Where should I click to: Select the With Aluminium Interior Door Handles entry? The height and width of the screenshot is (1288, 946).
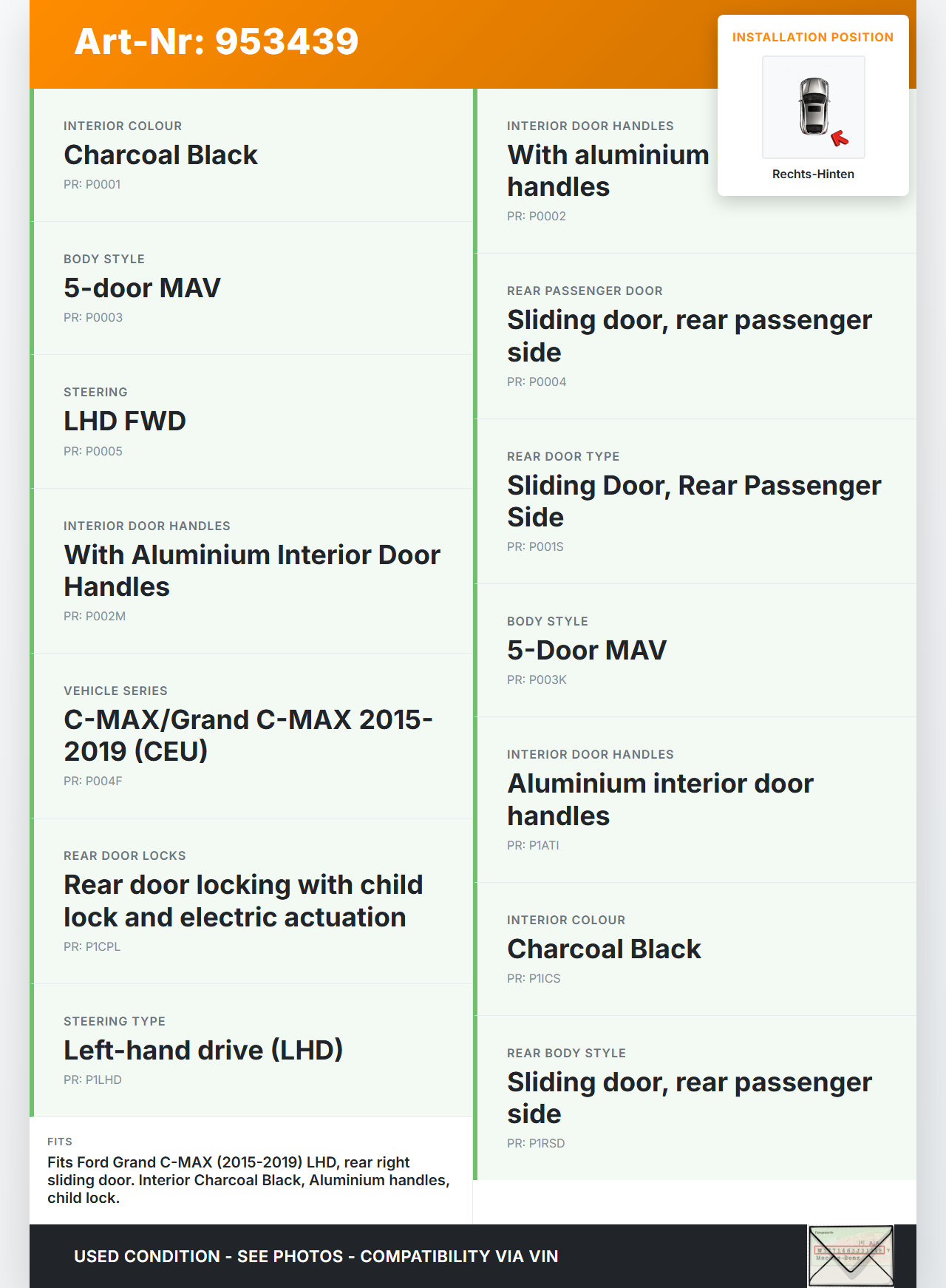251,571
